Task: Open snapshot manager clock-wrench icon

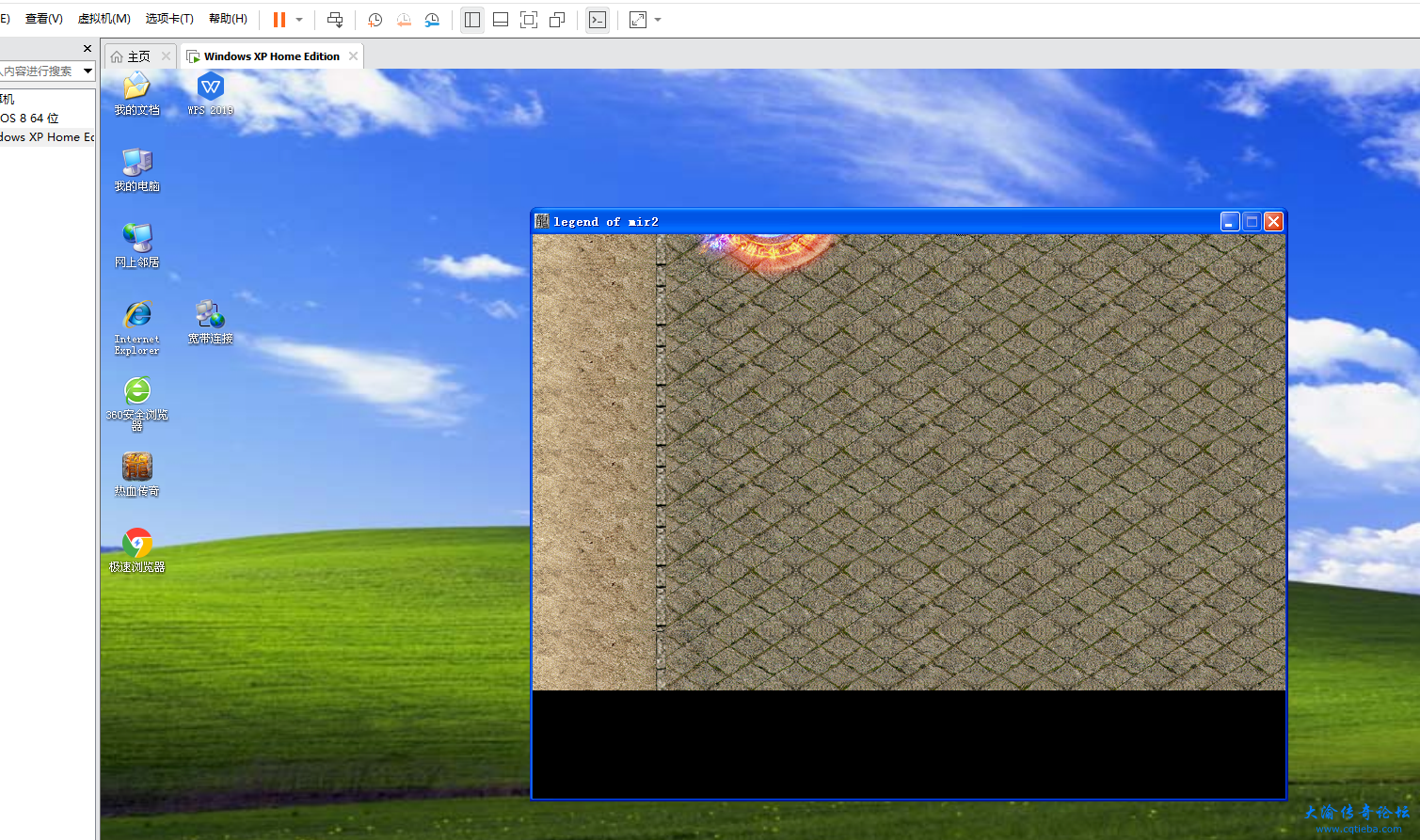Action: click(x=432, y=20)
